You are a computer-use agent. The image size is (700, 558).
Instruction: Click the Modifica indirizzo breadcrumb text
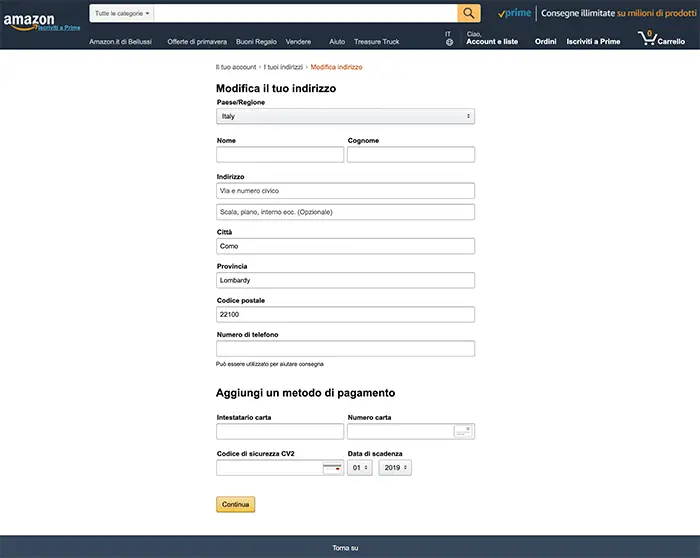tap(337, 67)
